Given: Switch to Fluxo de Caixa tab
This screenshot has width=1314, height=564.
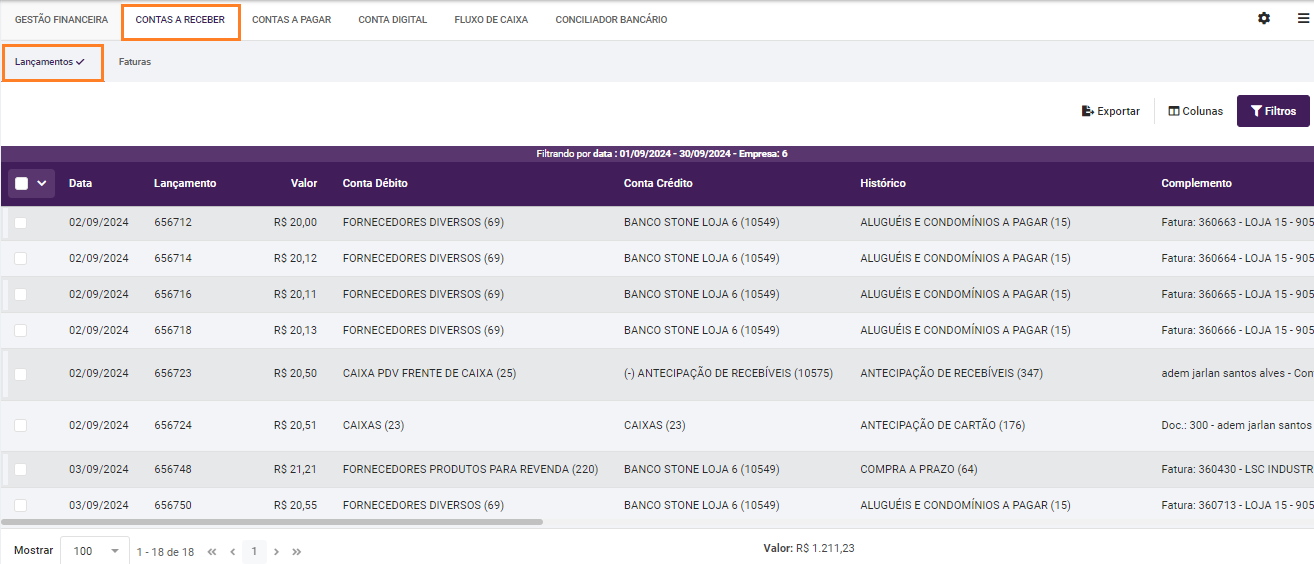Looking at the screenshot, I should [x=491, y=20].
